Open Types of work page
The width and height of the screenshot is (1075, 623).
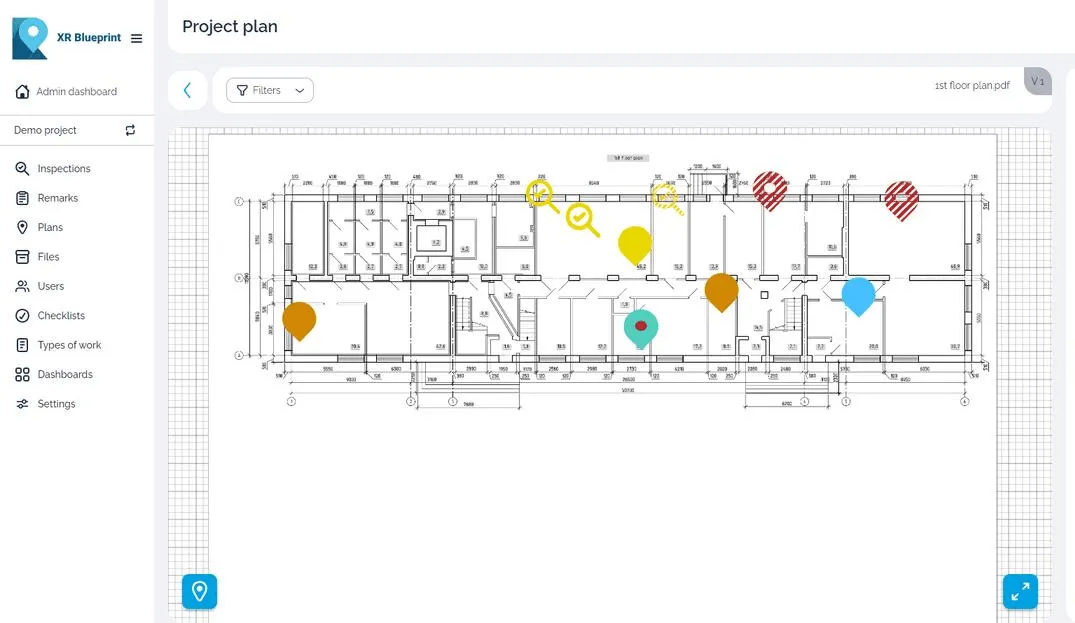click(69, 345)
